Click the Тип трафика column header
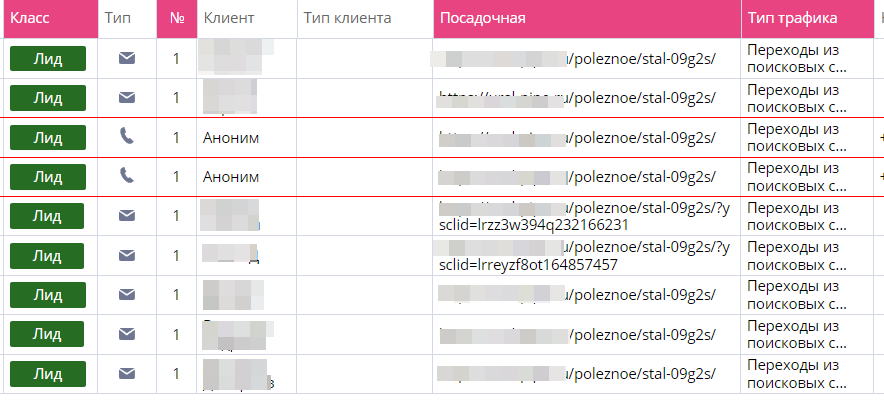Screen dimensions: 884x400 pyautogui.click(x=791, y=18)
